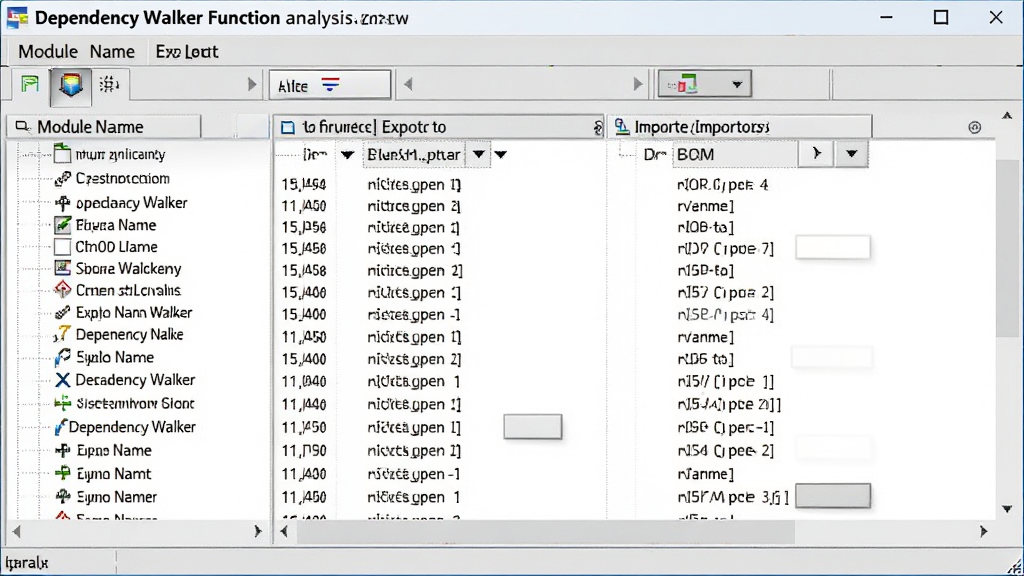Click the round icon right of Importe header
This screenshot has width=1024, height=576.
(x=974, y=127)
